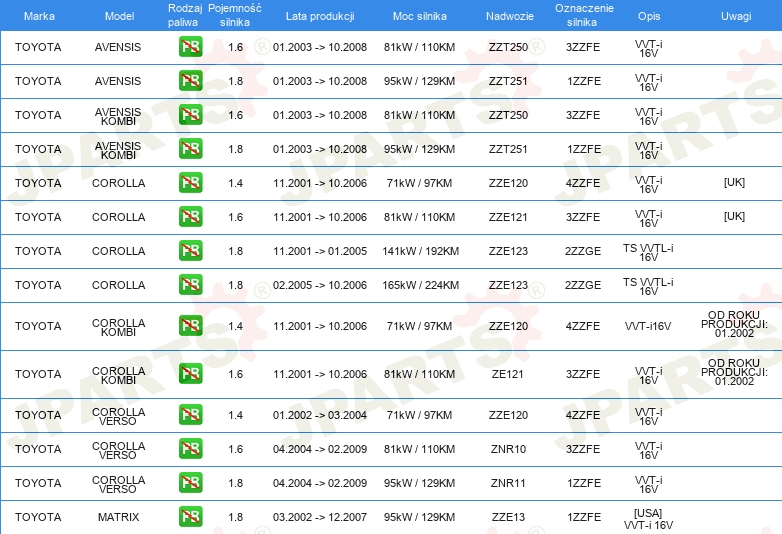This screenshot has height=534, width=782.
Task: Select the ZZE13 body code cell
Action: pyautogui.click(x=508, y=517)
